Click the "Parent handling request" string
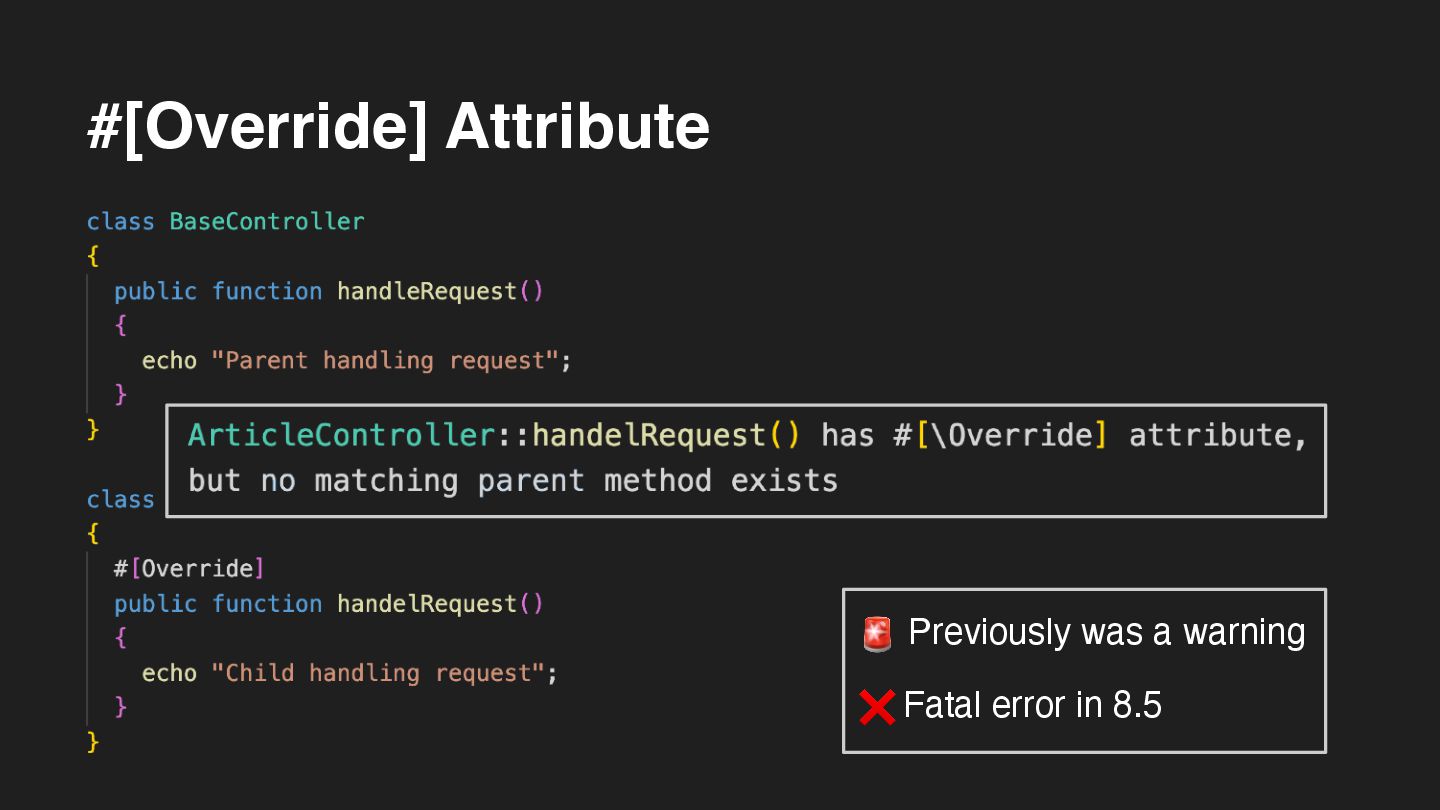 coord(384,360)
